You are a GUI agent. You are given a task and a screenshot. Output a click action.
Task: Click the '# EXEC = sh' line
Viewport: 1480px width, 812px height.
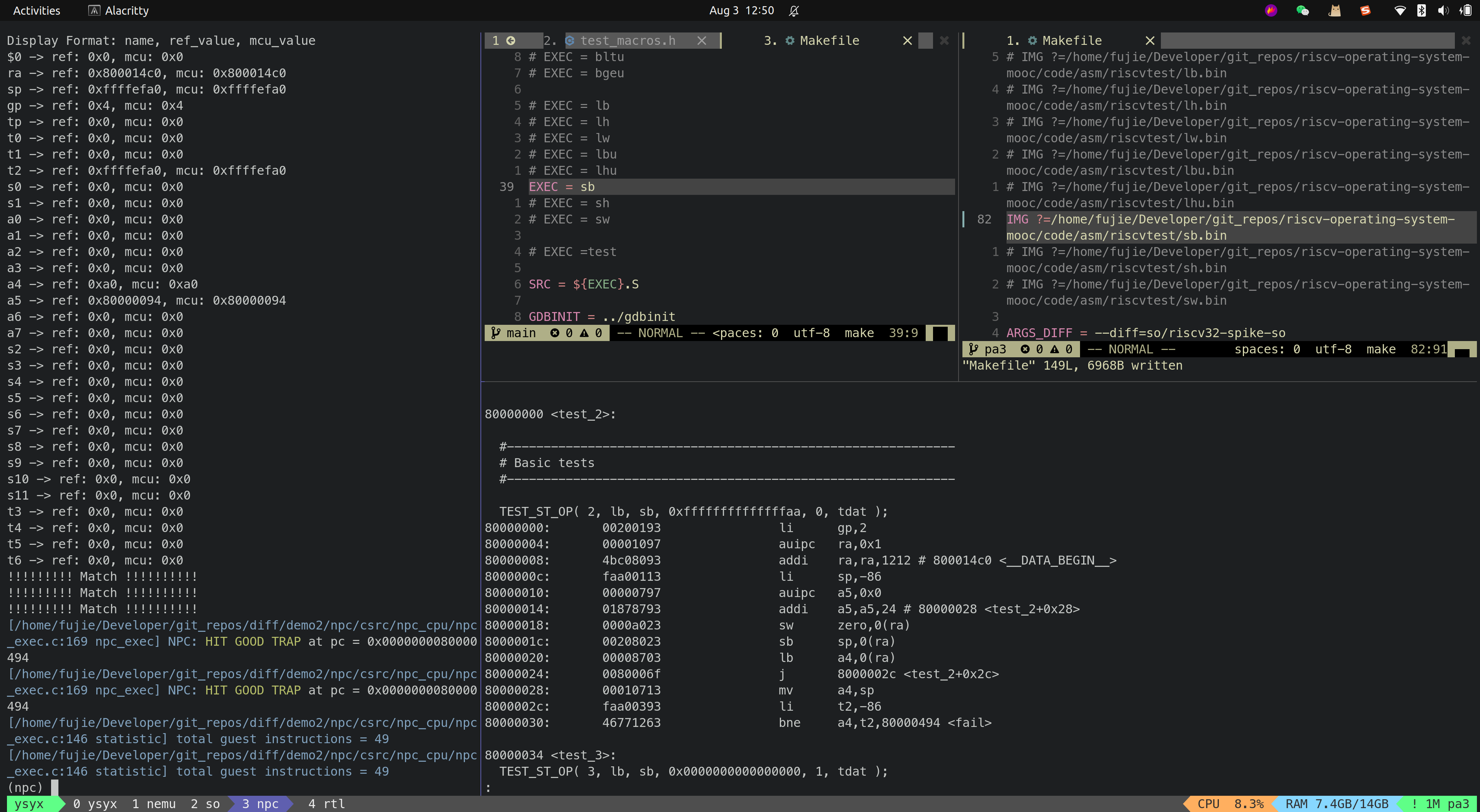569,203
